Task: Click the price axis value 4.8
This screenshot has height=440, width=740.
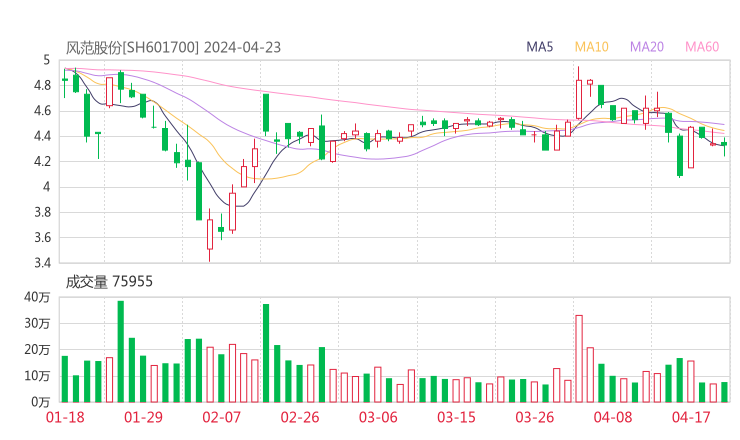Action: click(x=42, y=85)
